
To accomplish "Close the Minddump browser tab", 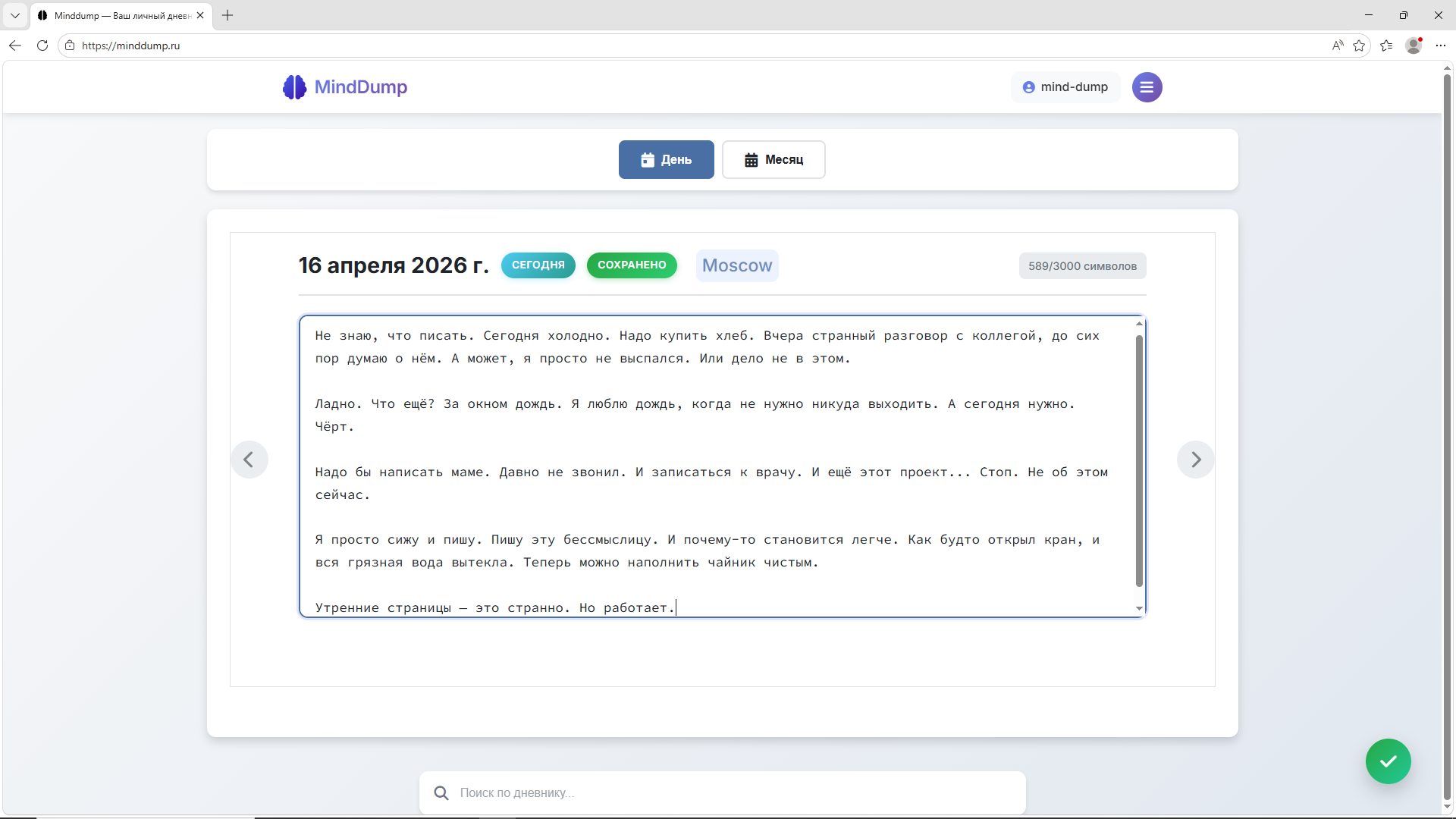I will click(200, 15).
